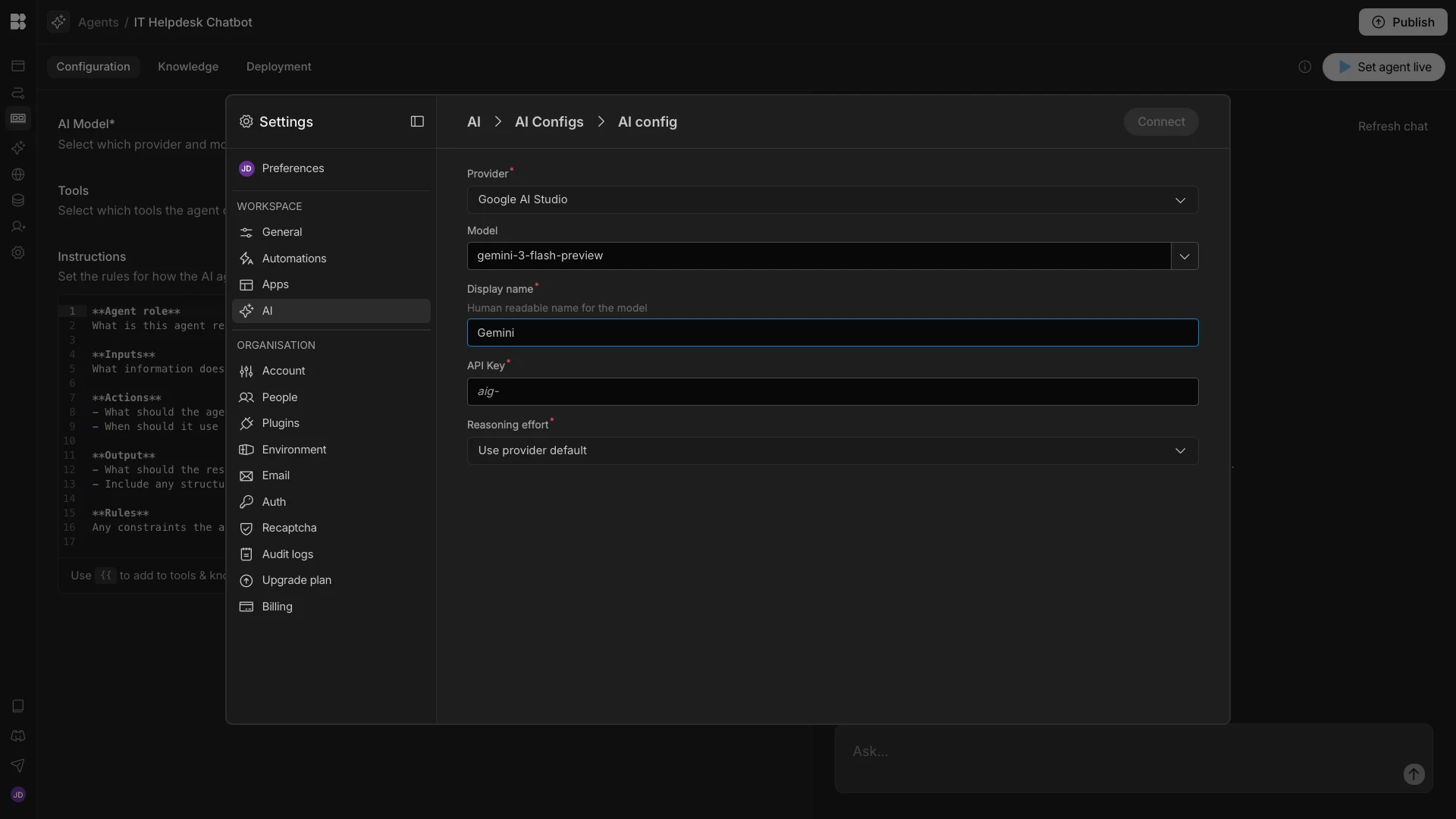The width and height of the screenshot is (1456, 819).
Task: Click the Connect button
Action: click(x=1160, y=122)
